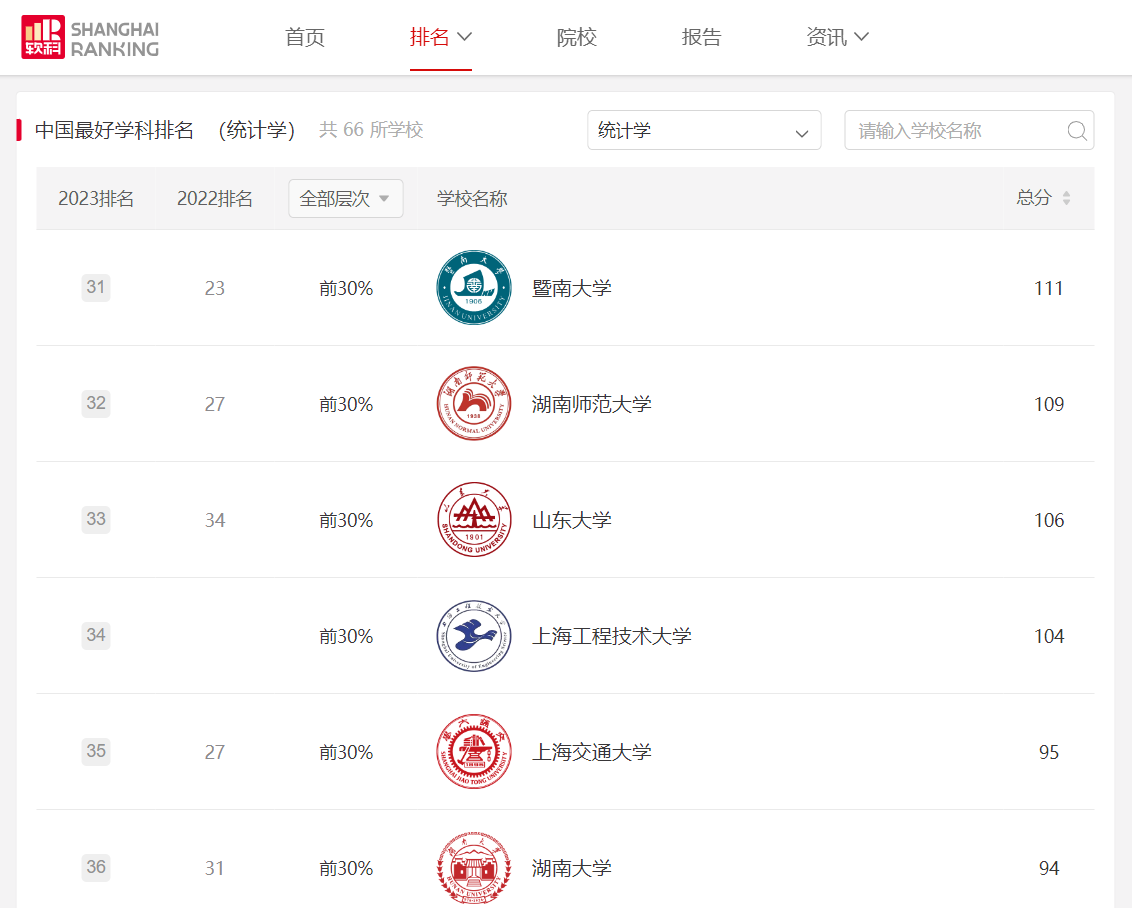Screen dimensions: 1132x908
Task: Open the 统计学 subject dropdown
Action: [x=703, y=131]
